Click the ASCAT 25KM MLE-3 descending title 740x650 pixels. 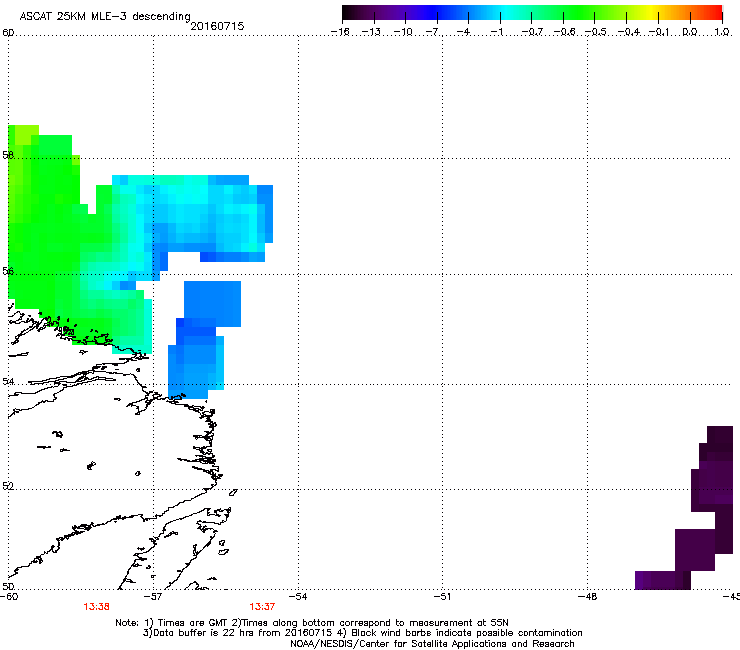click(x=105, y=16)
